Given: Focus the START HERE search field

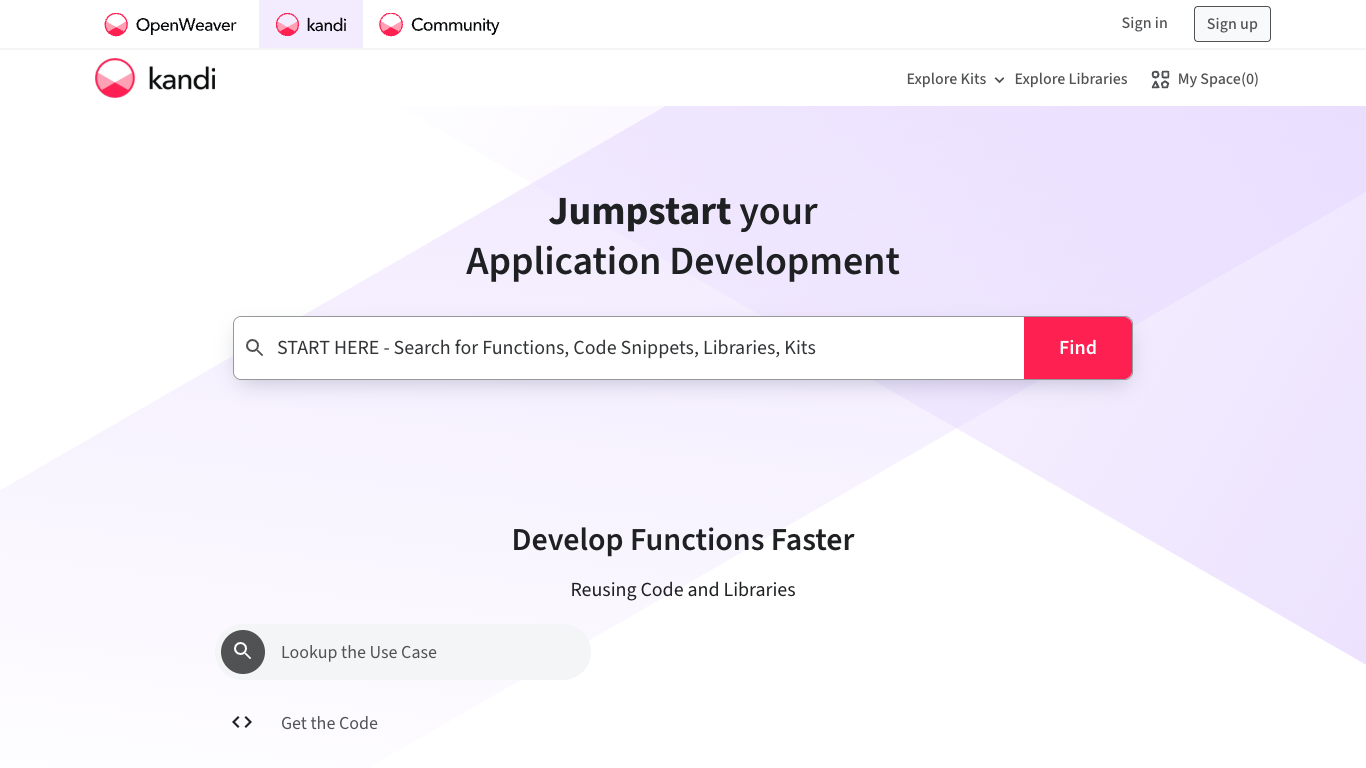Looking at the screenshot, I should [629, 348].
